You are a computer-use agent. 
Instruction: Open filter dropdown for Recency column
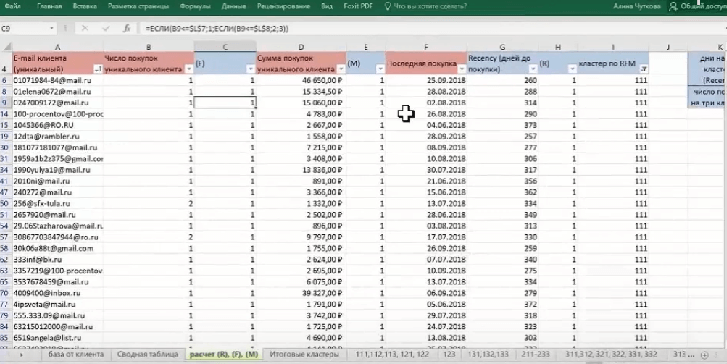(533, 69)
